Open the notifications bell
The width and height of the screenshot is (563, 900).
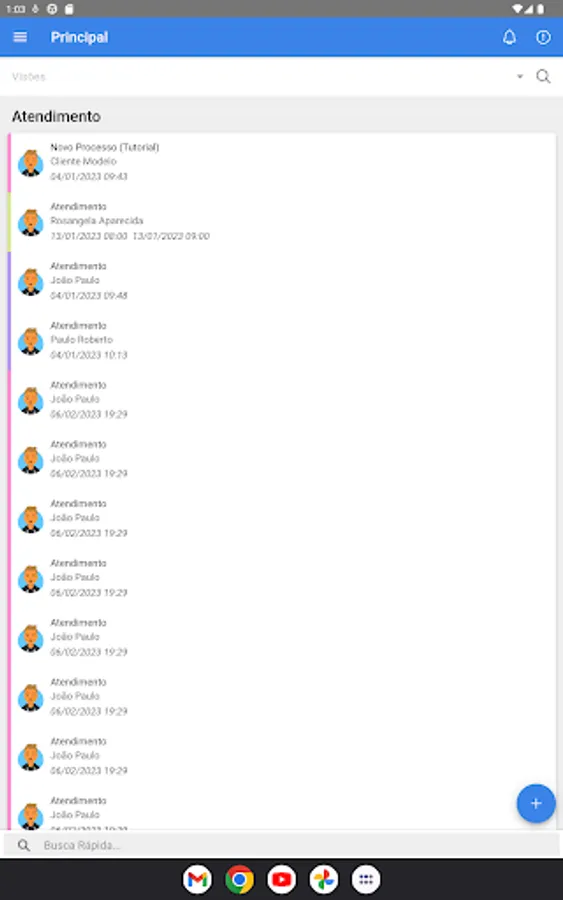pos(509,37)
